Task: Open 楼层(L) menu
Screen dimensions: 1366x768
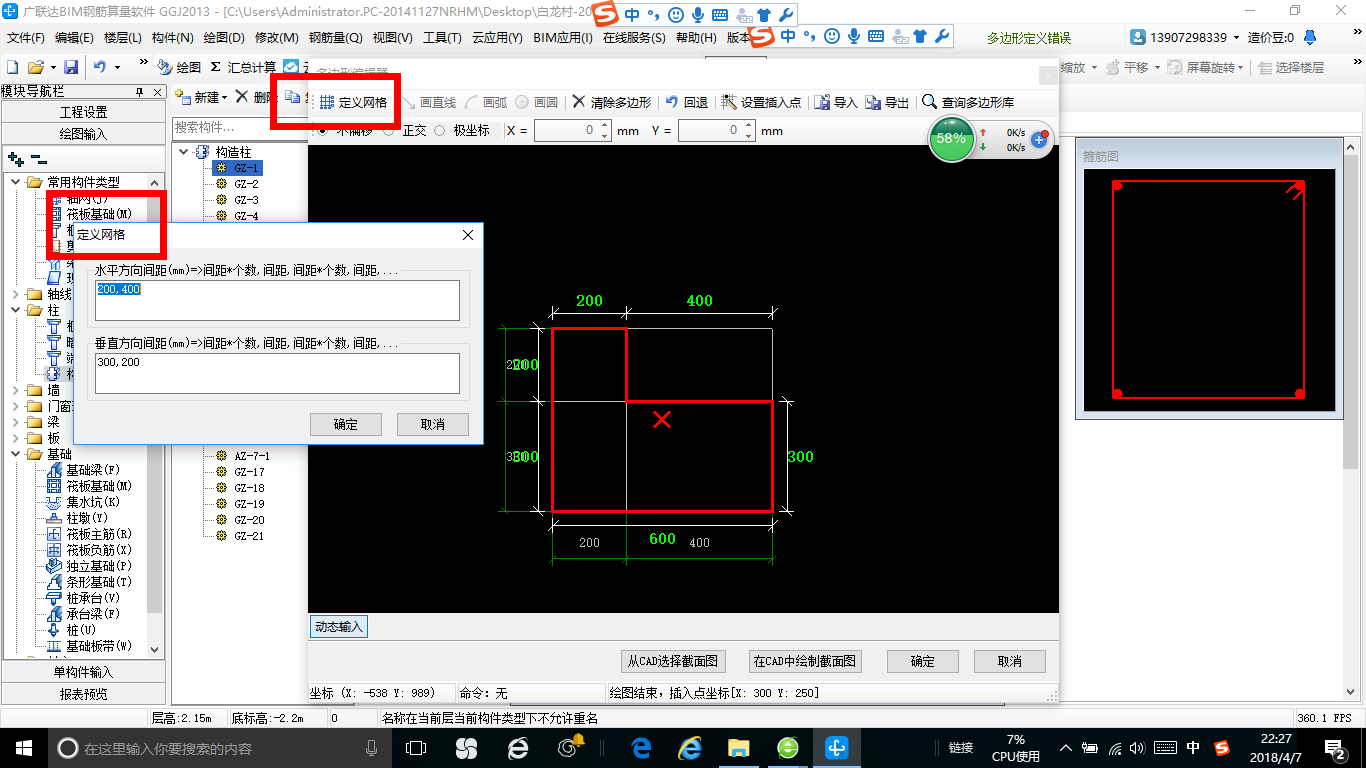Action: point(123,37)
